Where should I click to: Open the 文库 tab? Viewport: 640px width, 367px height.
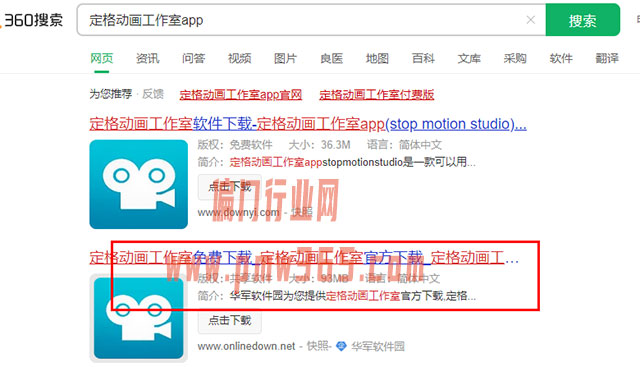(x=469, y=58)
